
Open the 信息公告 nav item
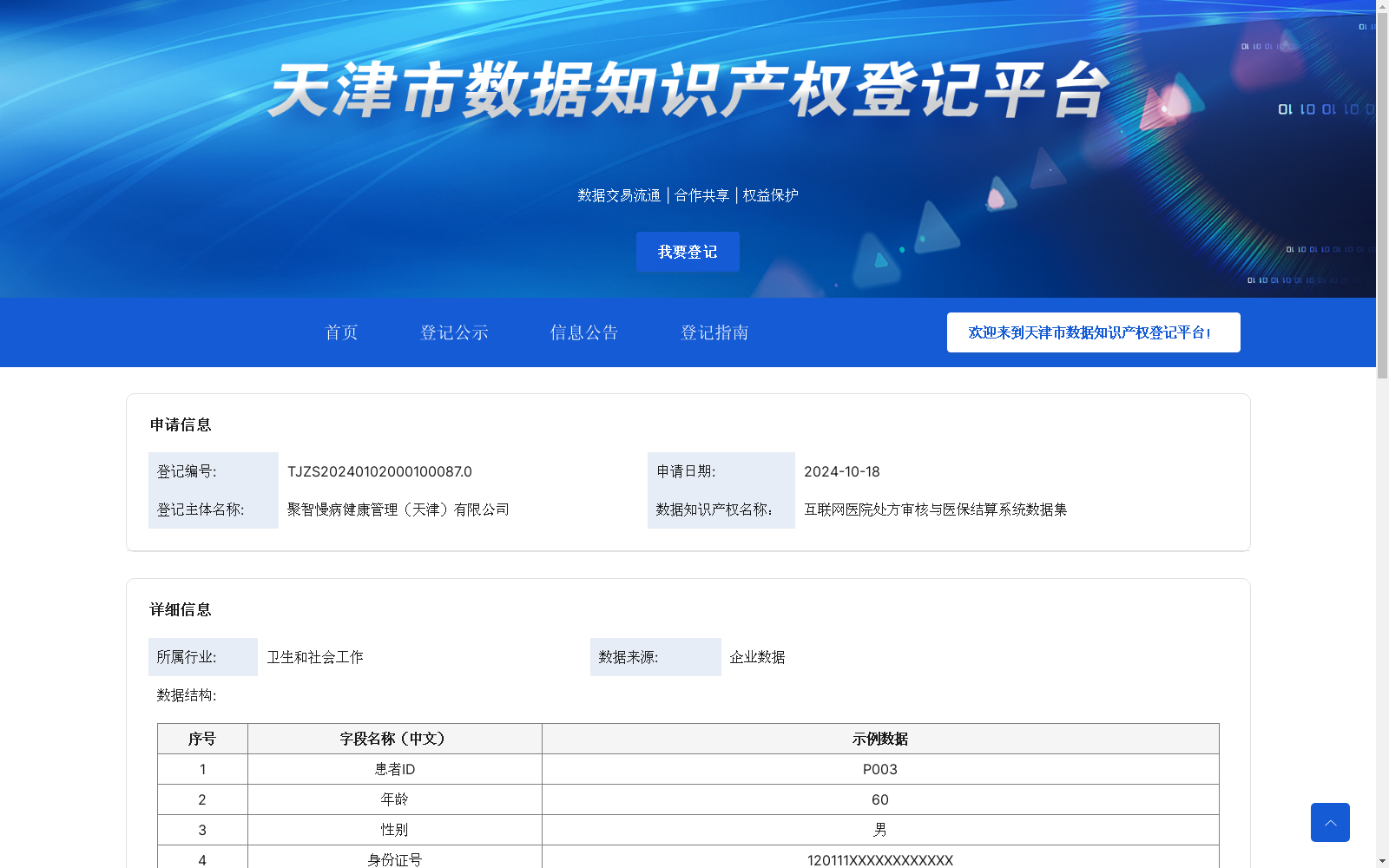coord(584,332)
